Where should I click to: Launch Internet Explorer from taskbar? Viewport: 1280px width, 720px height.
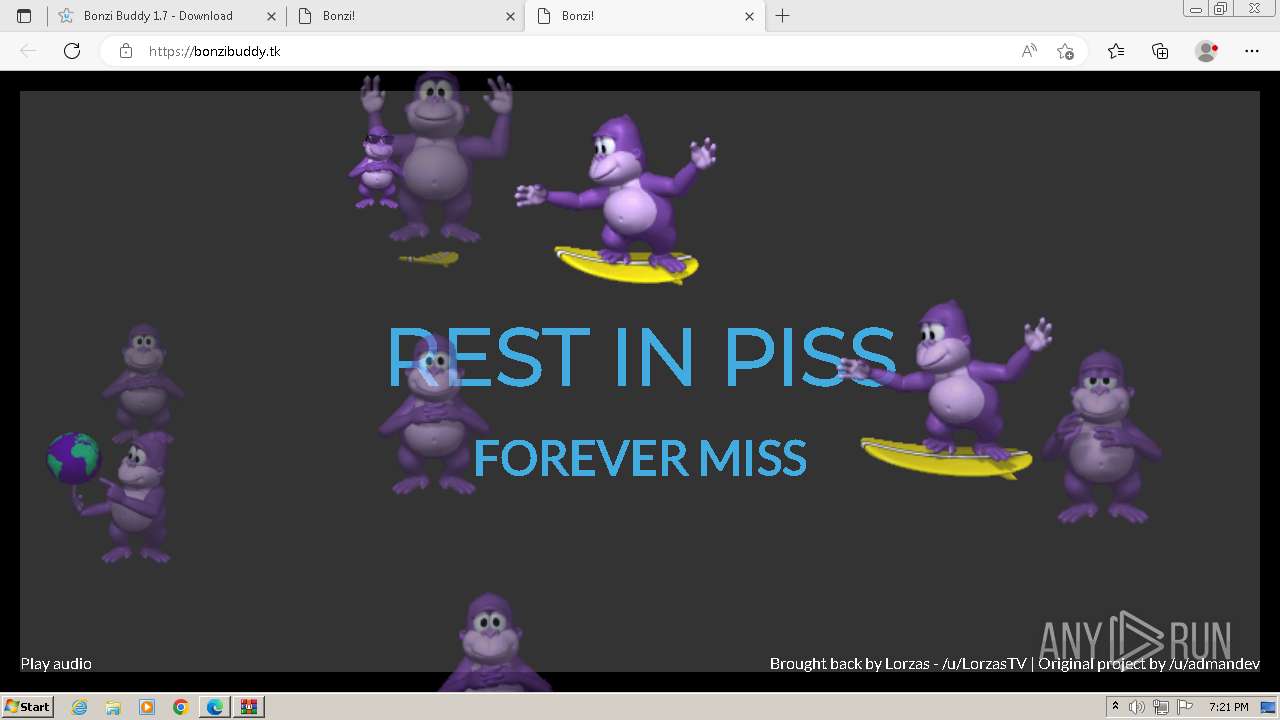click(79, 707)
